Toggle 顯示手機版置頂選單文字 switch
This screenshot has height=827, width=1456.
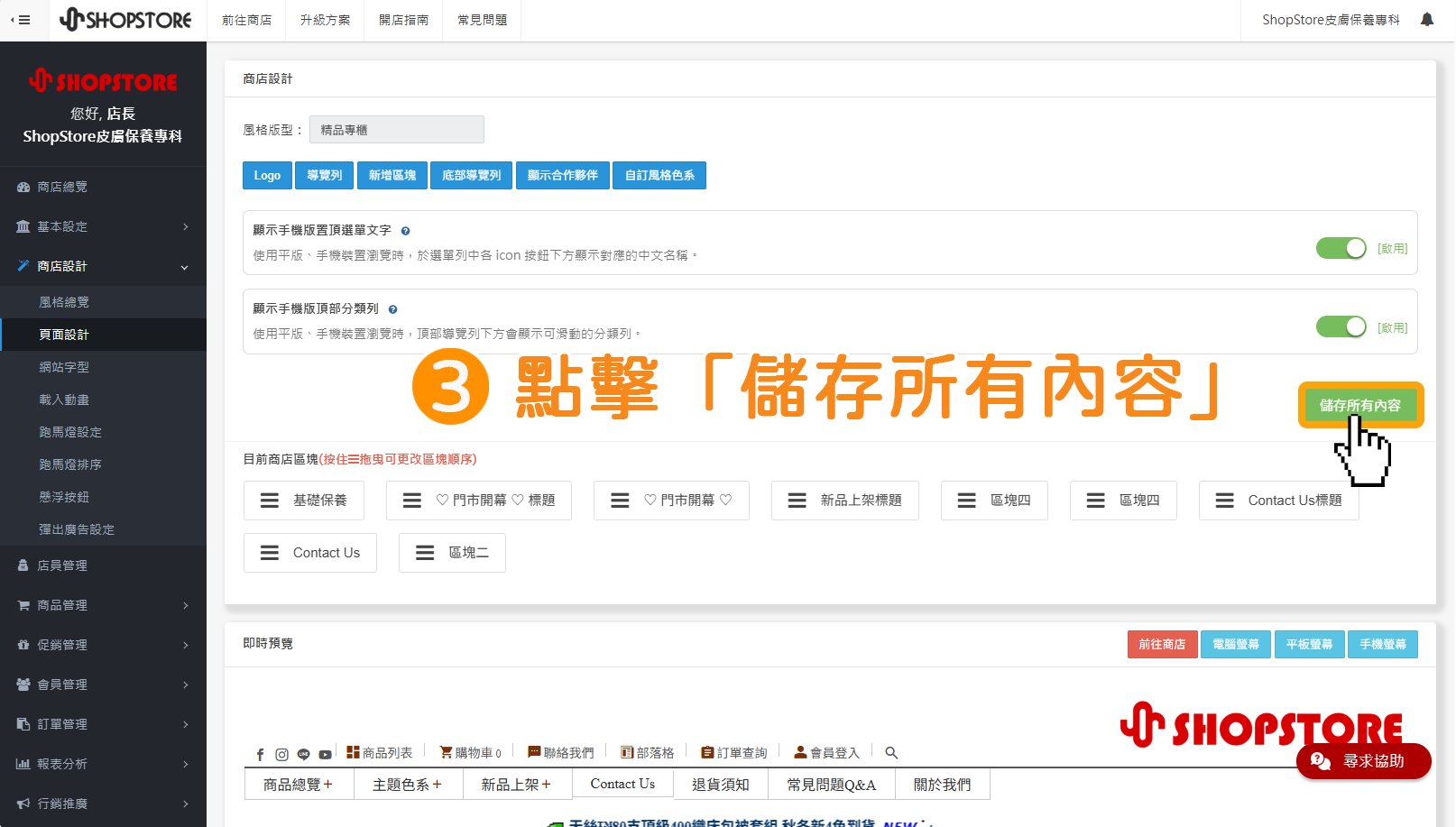1341,248
